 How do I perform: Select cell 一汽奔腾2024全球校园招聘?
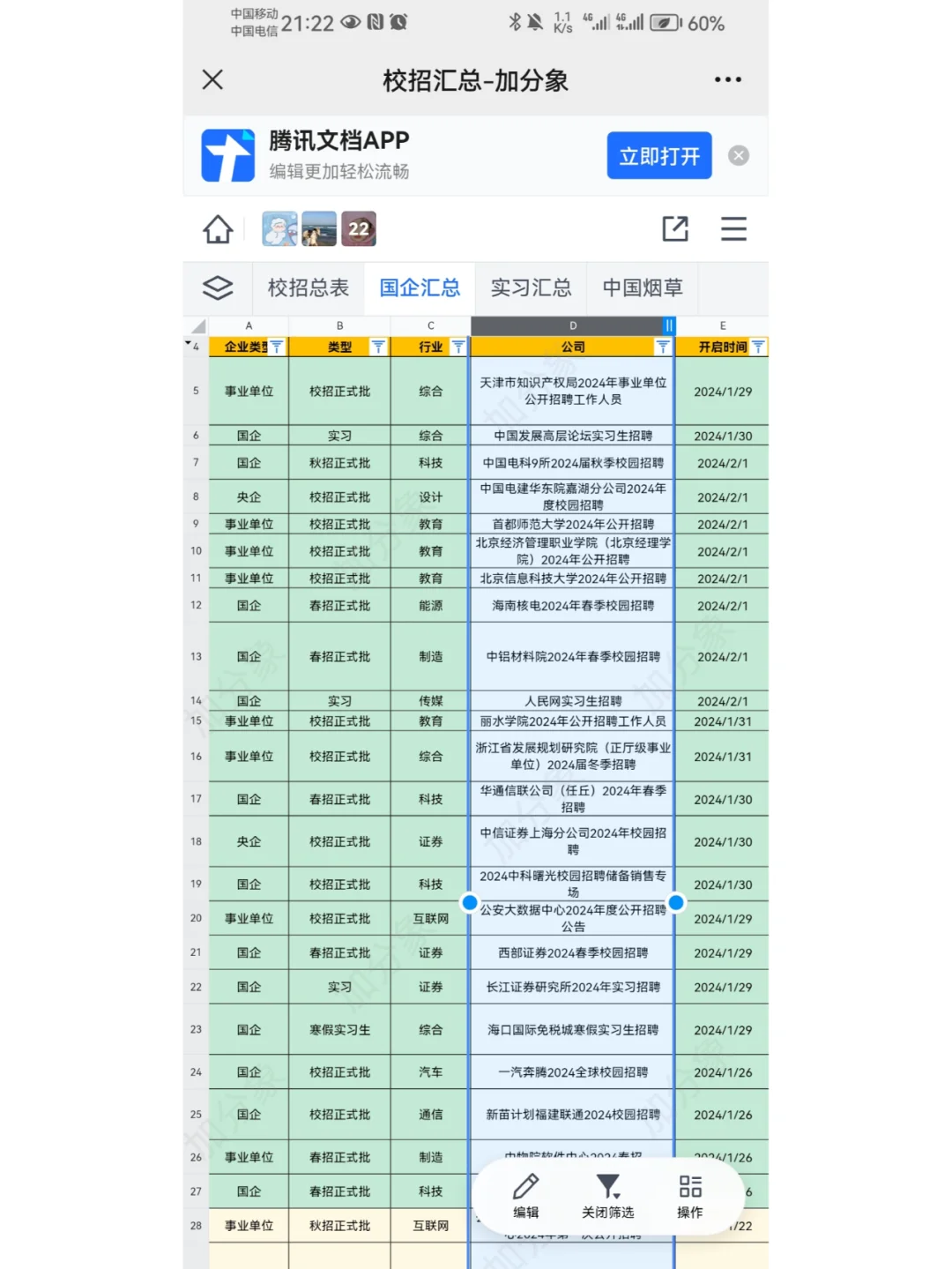(x=573, y=1072)
